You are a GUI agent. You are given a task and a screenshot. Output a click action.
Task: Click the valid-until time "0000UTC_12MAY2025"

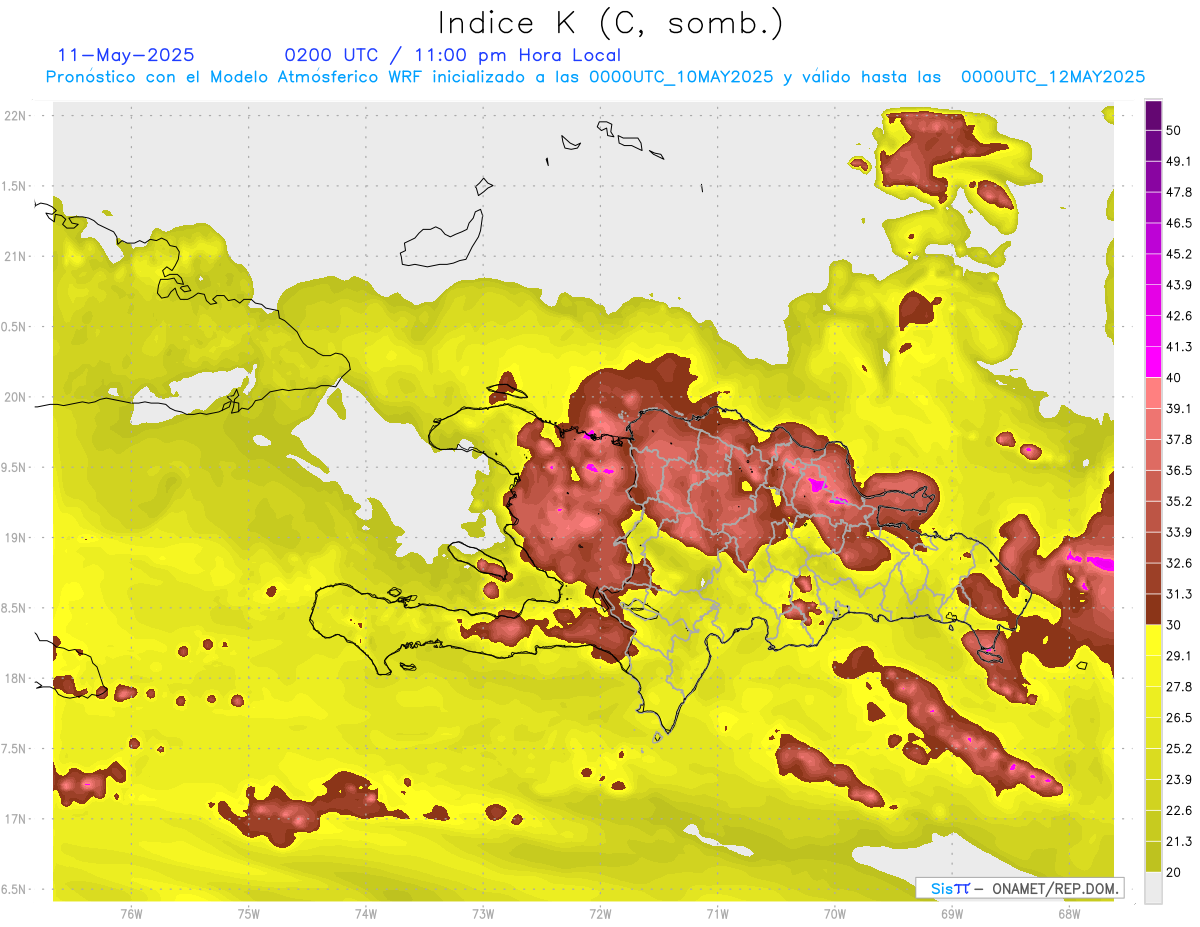(1053, 77)
